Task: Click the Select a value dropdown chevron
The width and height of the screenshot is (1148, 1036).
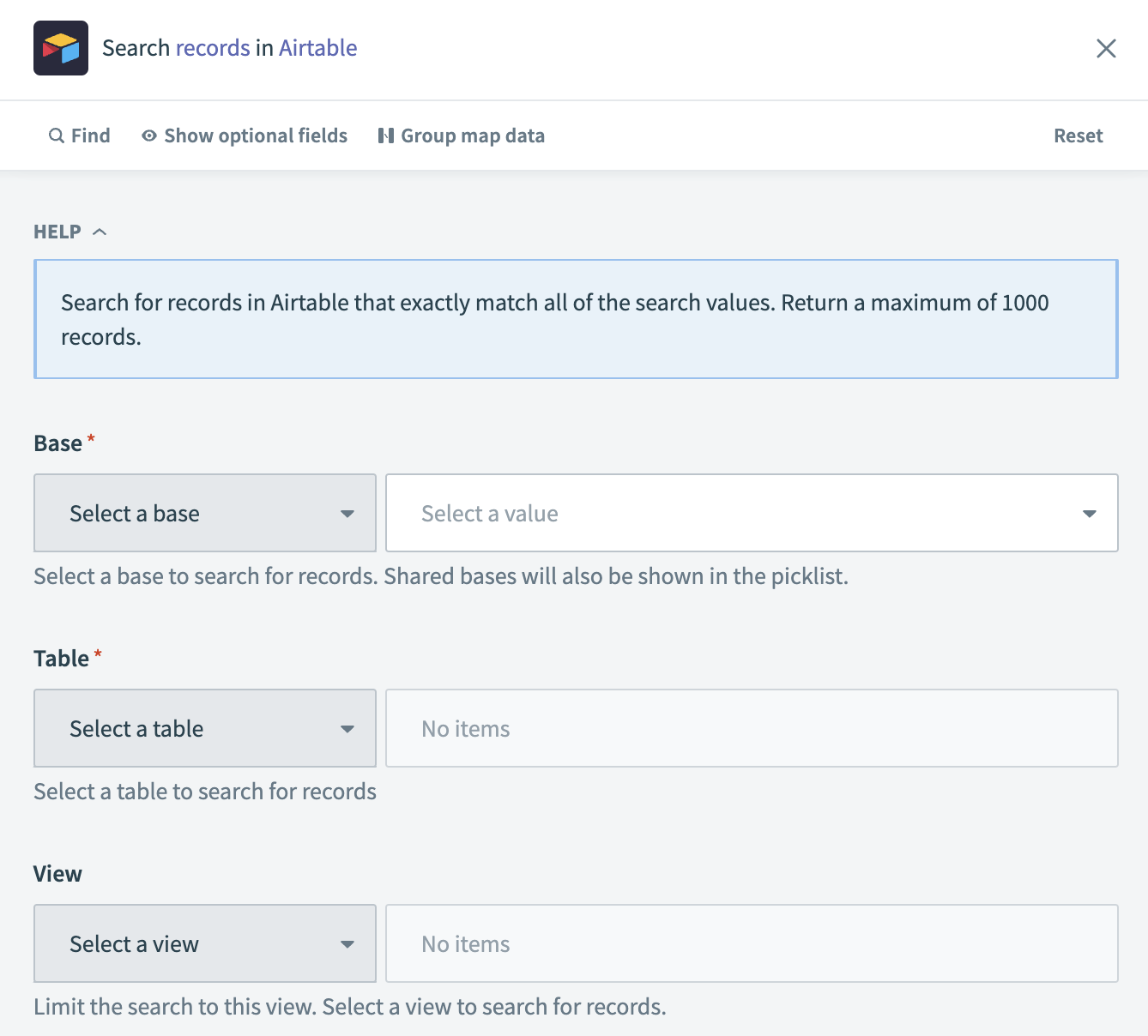Action: 1089,513
